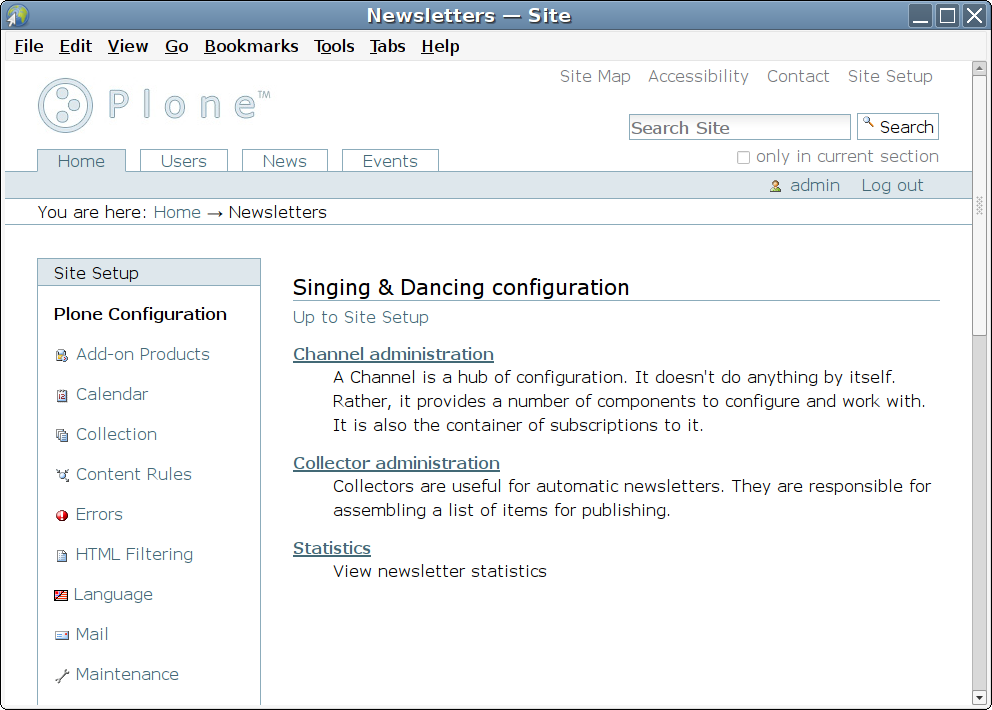Click the HTML Filtering icon
Image resolution: width=992 pixels, height=710 pixels.
coord(62,555)
